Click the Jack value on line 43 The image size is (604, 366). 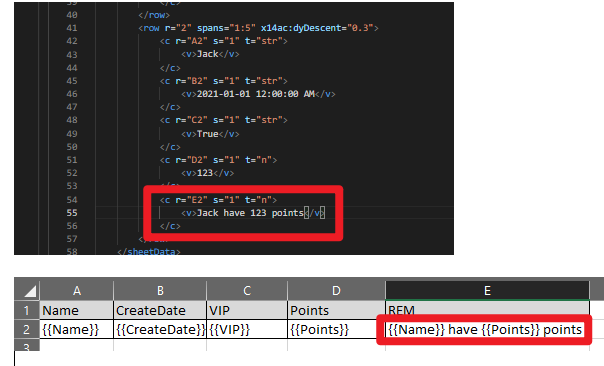coord(208,54)
